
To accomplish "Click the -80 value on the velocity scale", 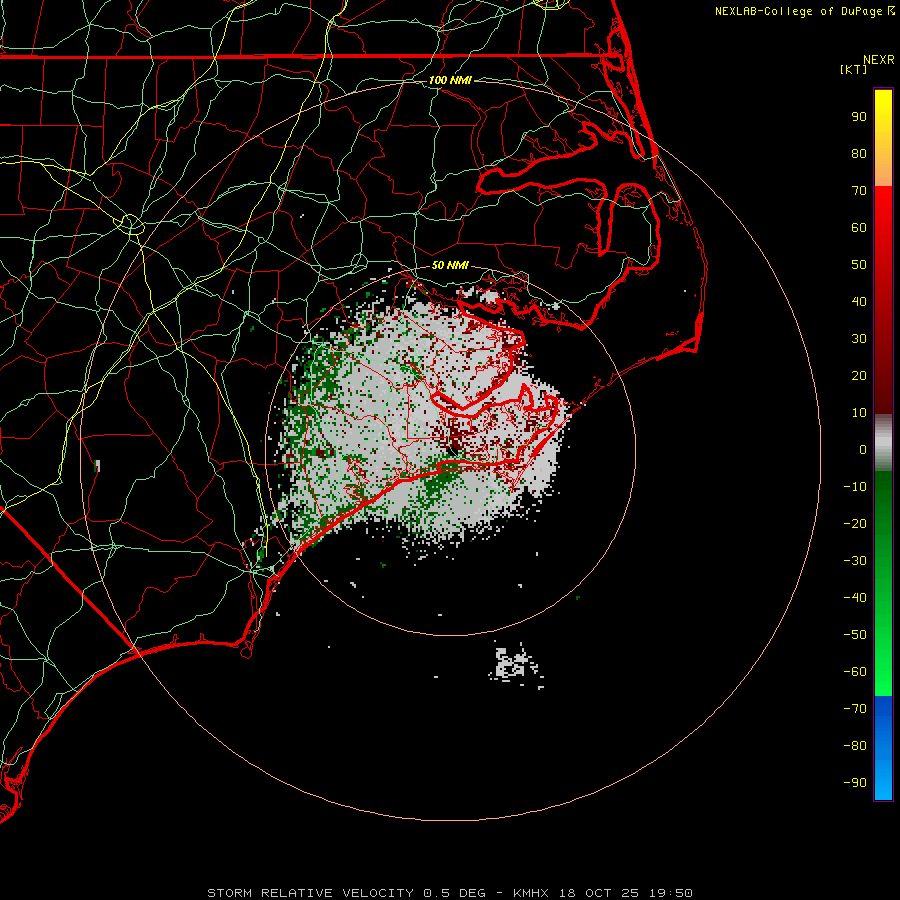I will click(x=855, y=746).
